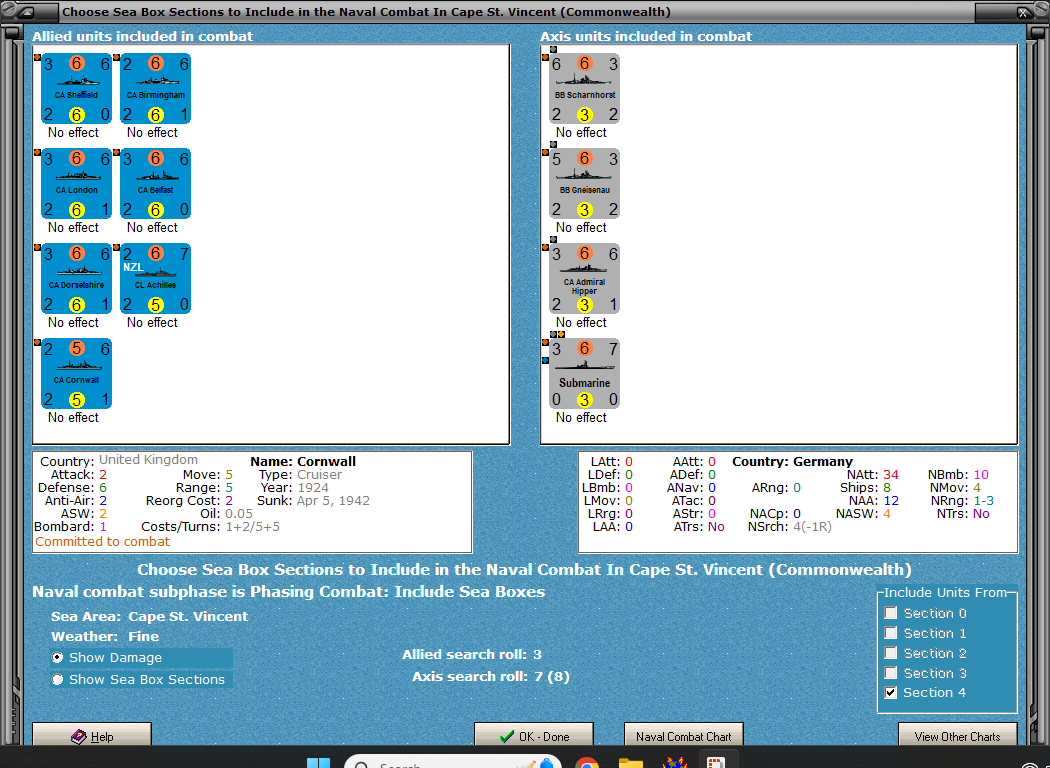Select the CA Dorsetshire unit counter
This screenshot has width=1050, height=768.
tap(76, 279)
